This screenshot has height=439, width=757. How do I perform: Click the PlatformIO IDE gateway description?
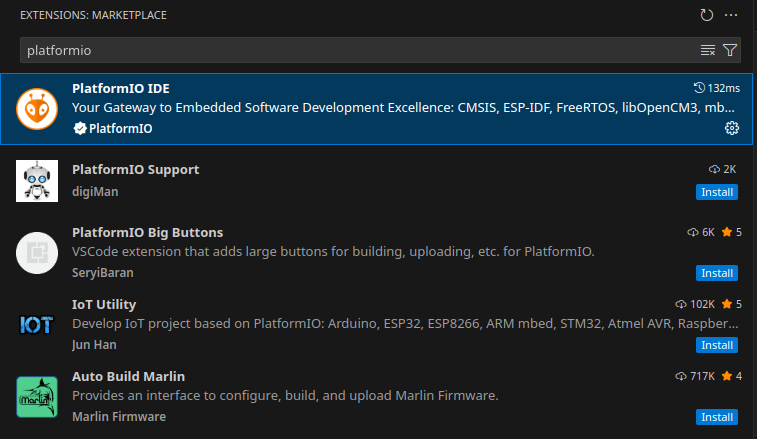coord(404,108)
